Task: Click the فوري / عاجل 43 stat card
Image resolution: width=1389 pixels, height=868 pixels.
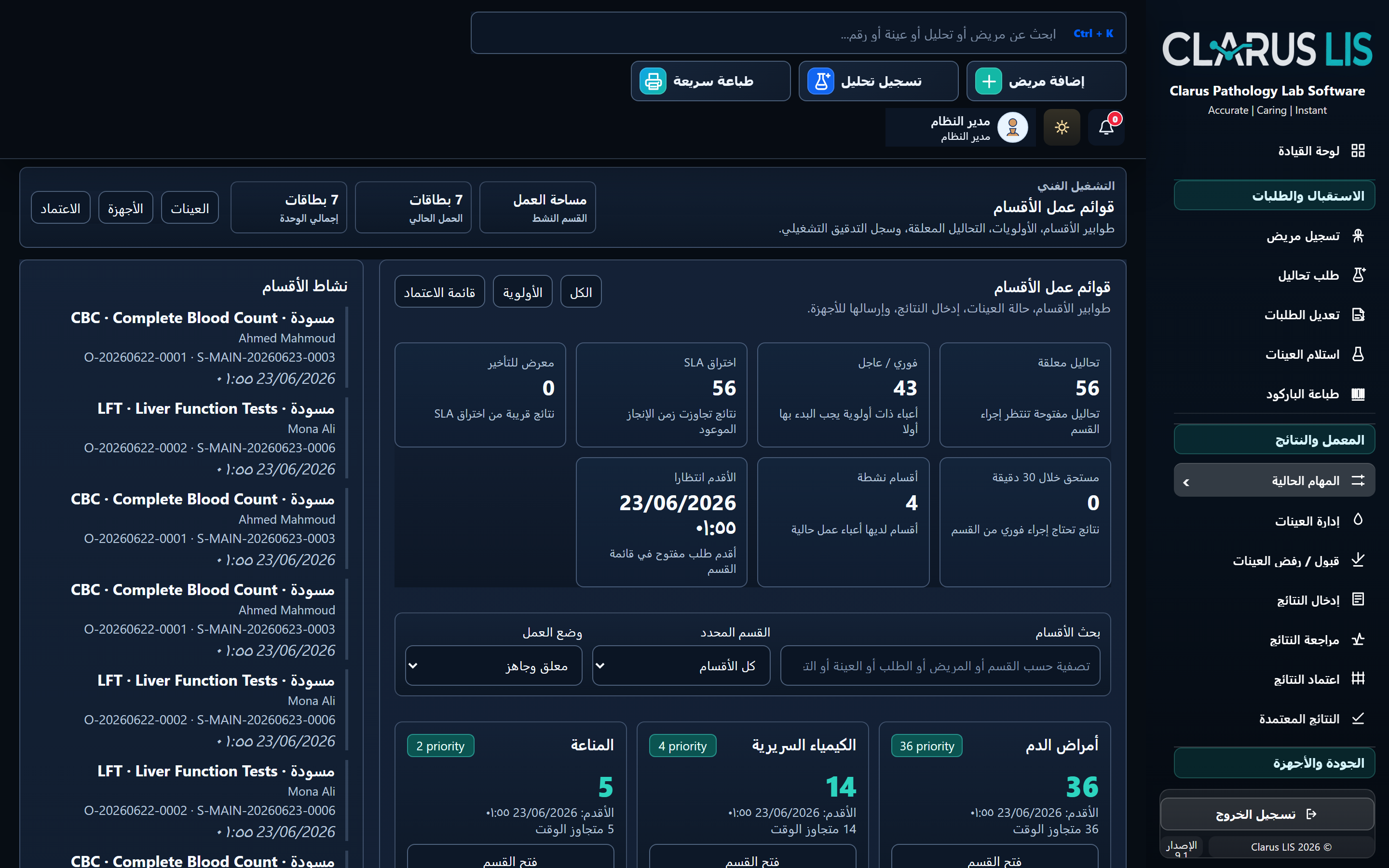Action: point(843,395)
